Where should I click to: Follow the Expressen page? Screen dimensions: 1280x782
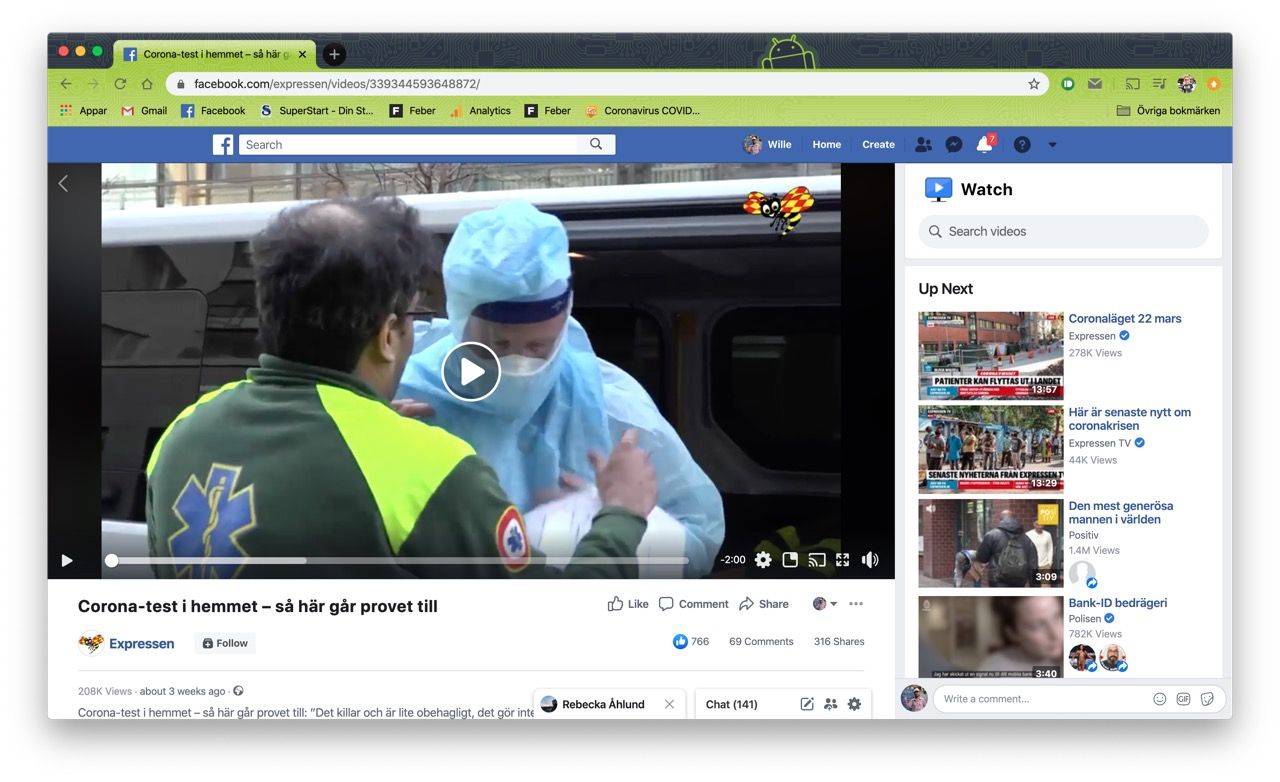(x=224, y=642)
